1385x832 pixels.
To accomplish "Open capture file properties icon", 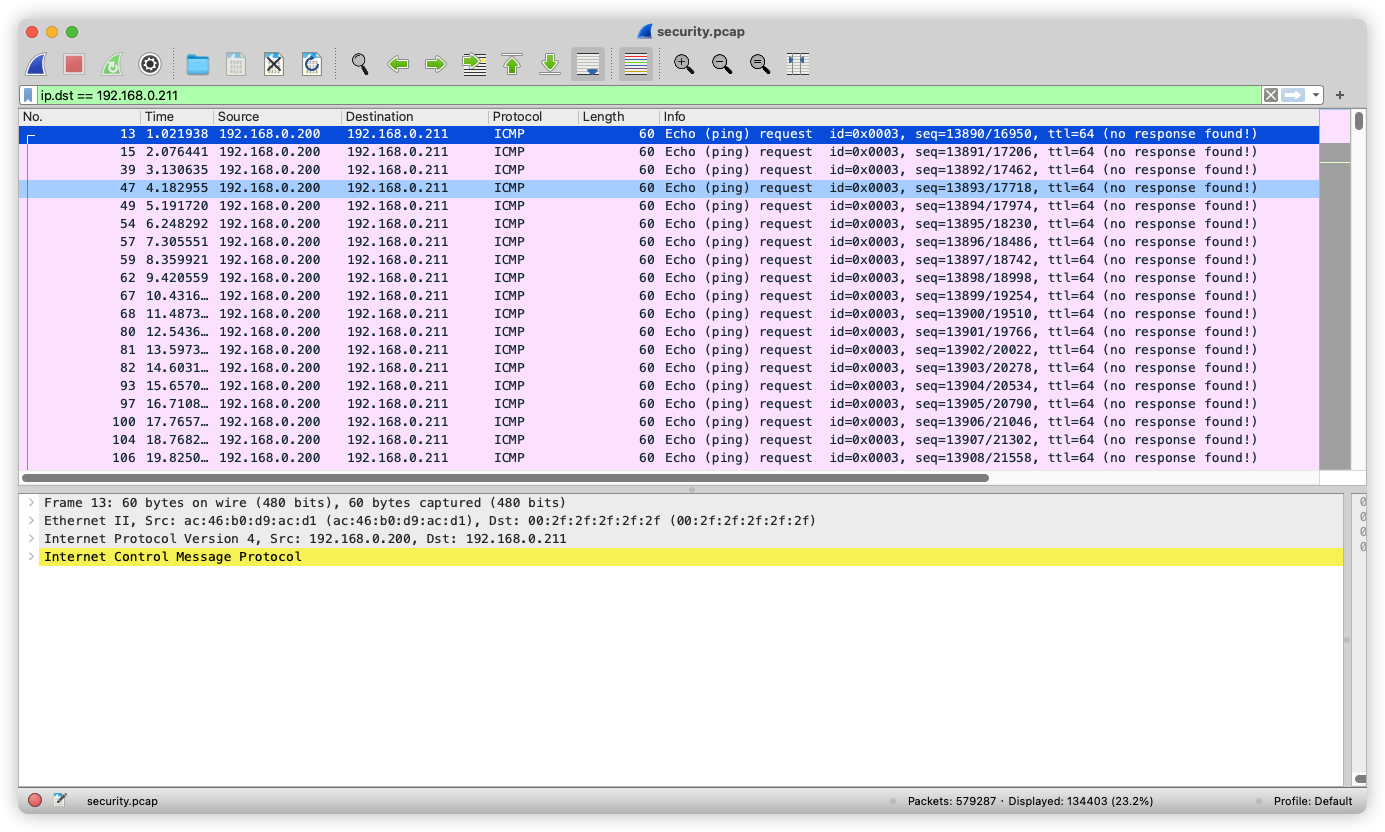I will click(x=60, y=800).
